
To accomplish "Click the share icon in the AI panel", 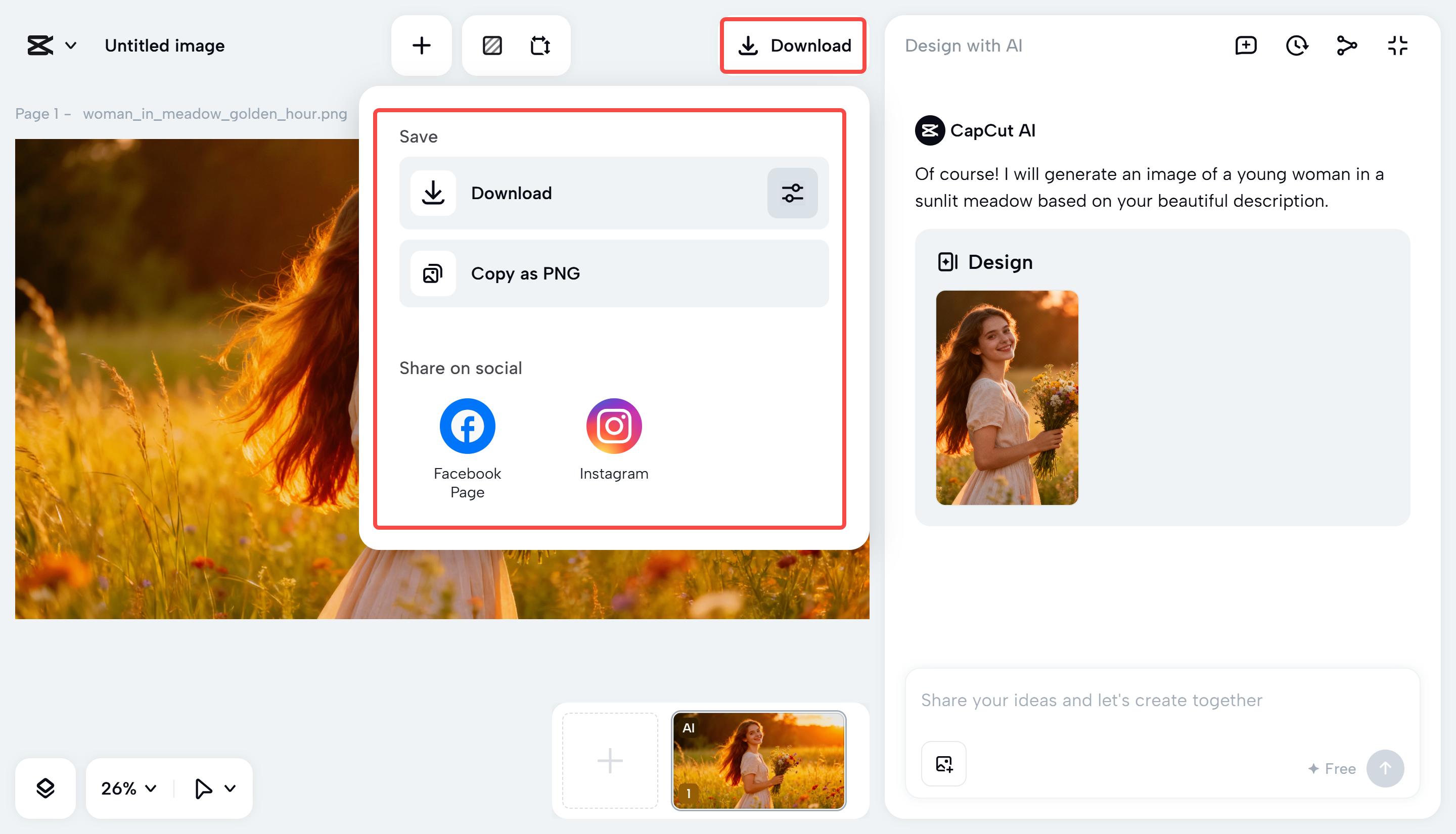I will 1347,45.
